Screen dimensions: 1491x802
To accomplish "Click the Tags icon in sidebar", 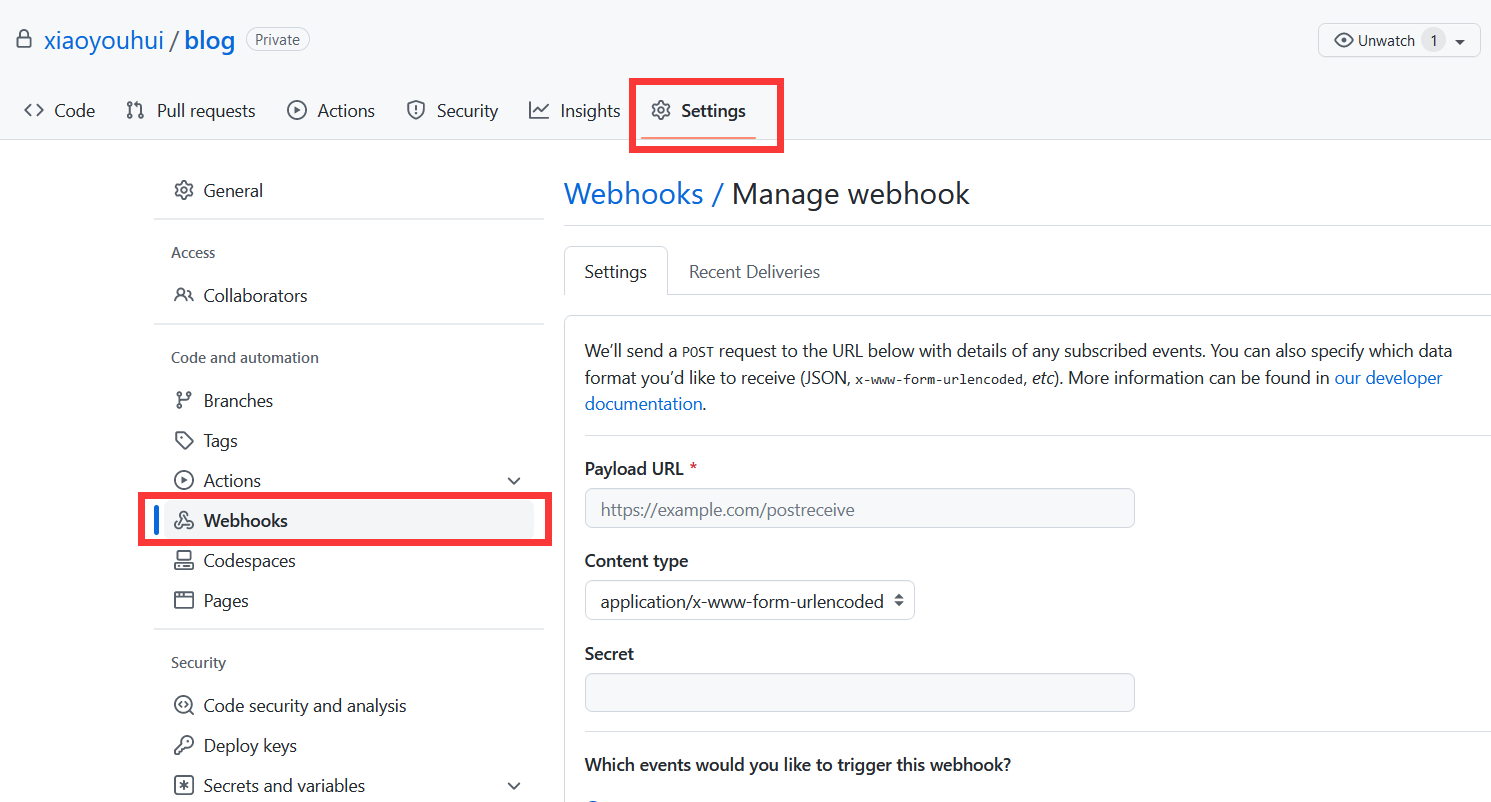I will coord(184,441).
